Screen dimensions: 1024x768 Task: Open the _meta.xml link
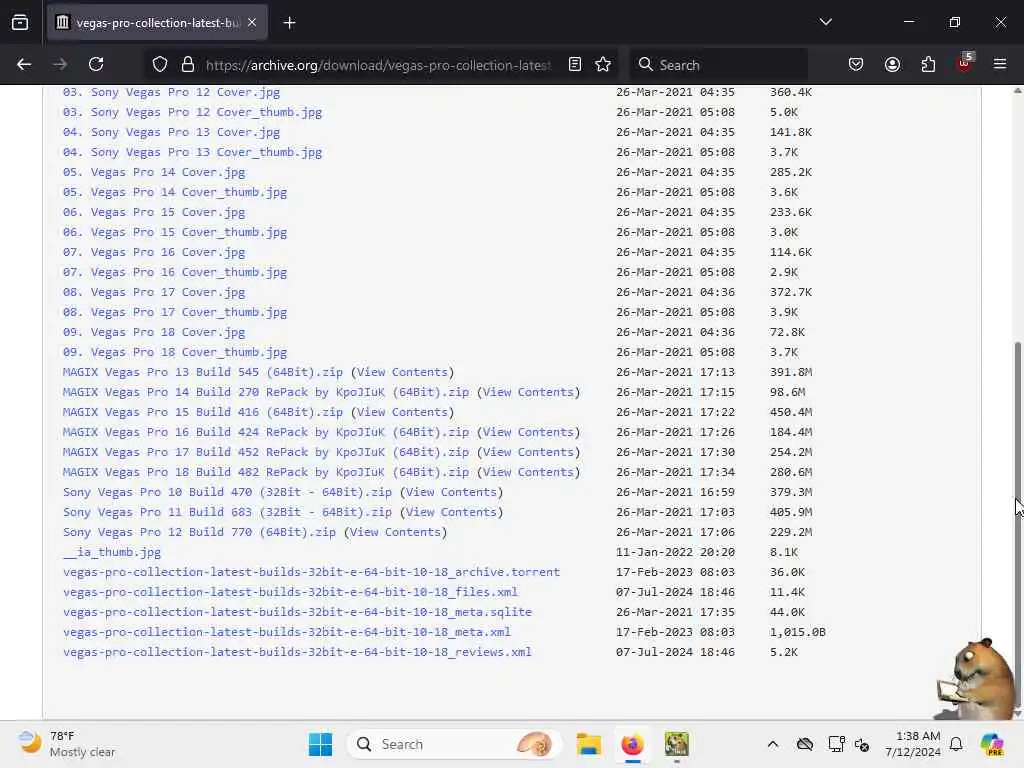click(x=287, y=632)
